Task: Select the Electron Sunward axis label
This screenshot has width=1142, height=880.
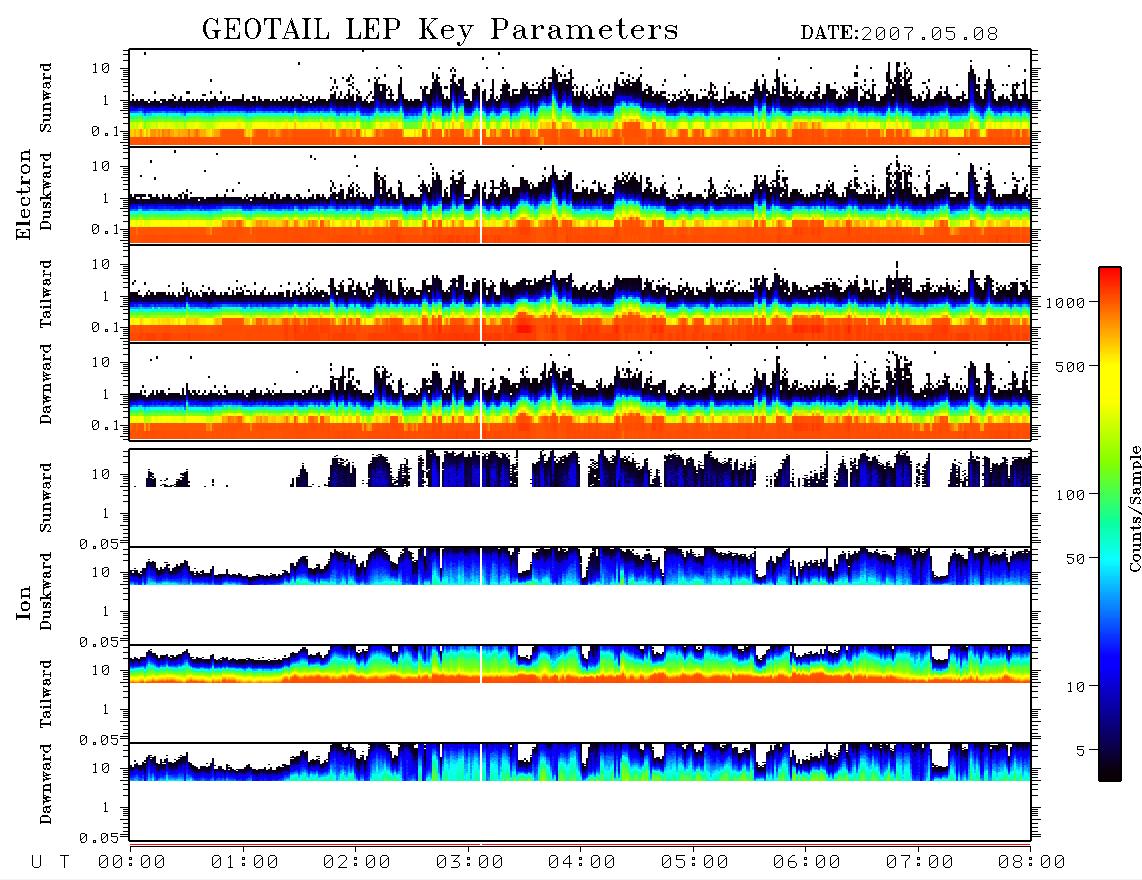Action: [x=46, y=98]
